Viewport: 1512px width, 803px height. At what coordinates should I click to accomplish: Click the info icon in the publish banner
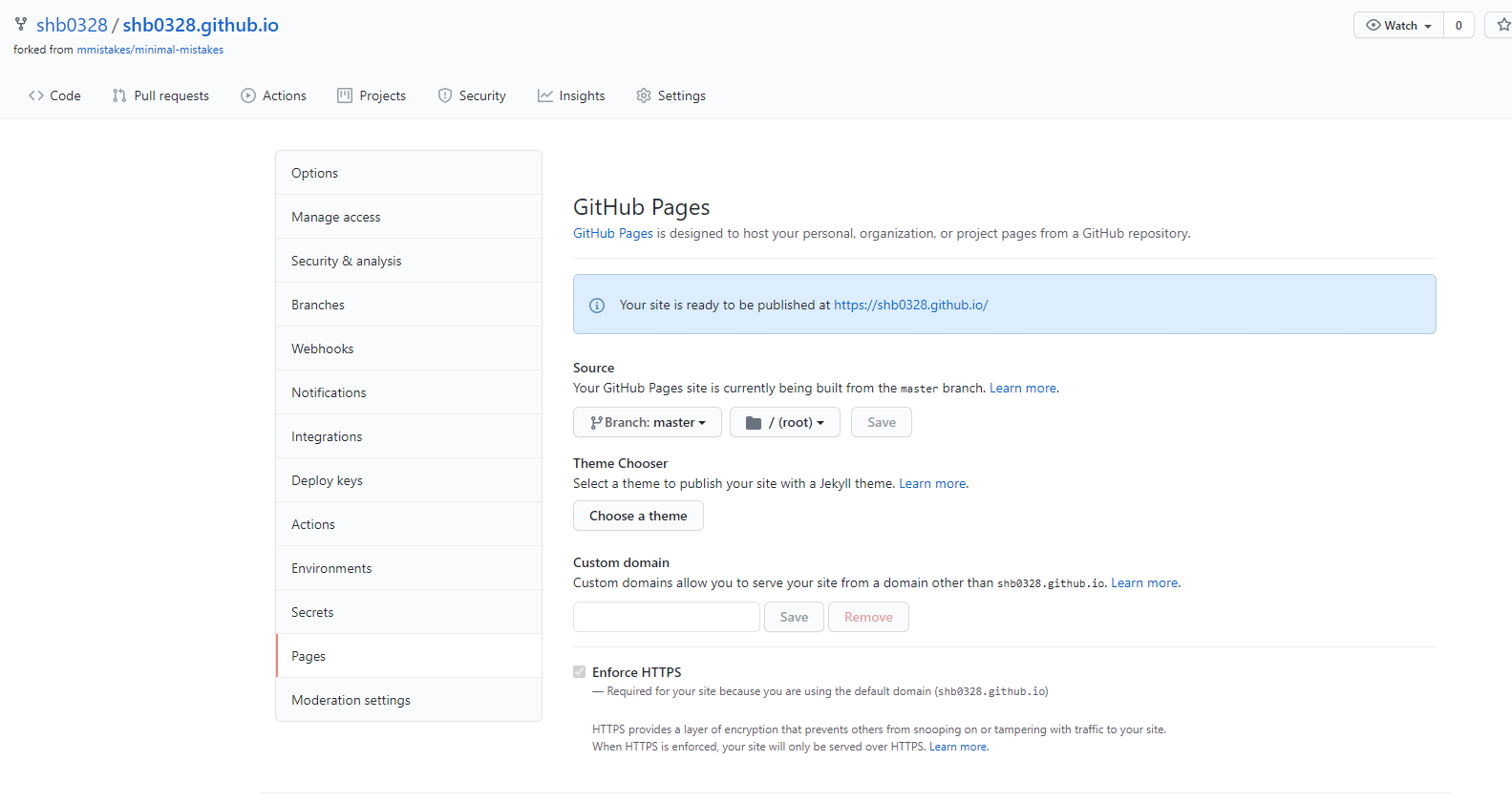pos(597,306)
